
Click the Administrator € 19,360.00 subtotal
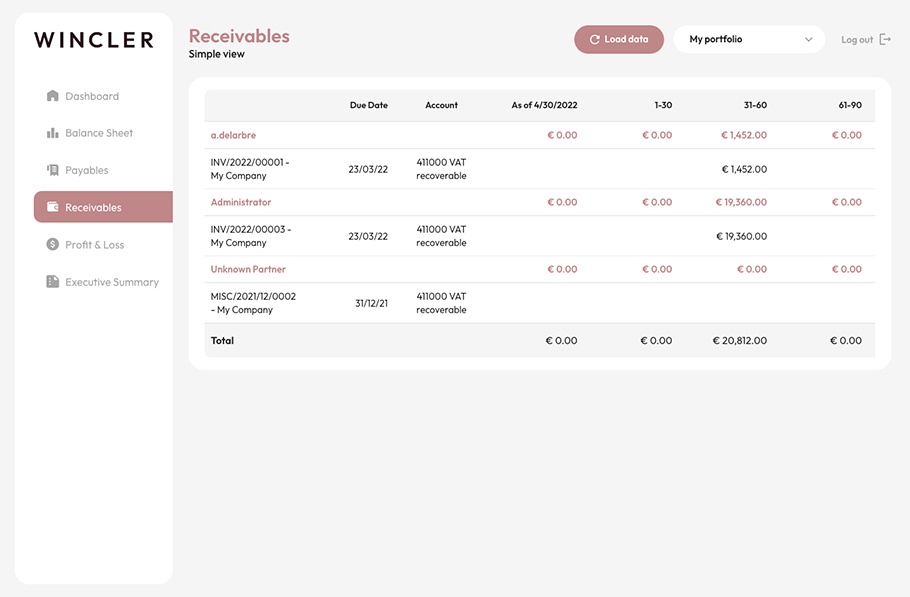tap(741, 202)
